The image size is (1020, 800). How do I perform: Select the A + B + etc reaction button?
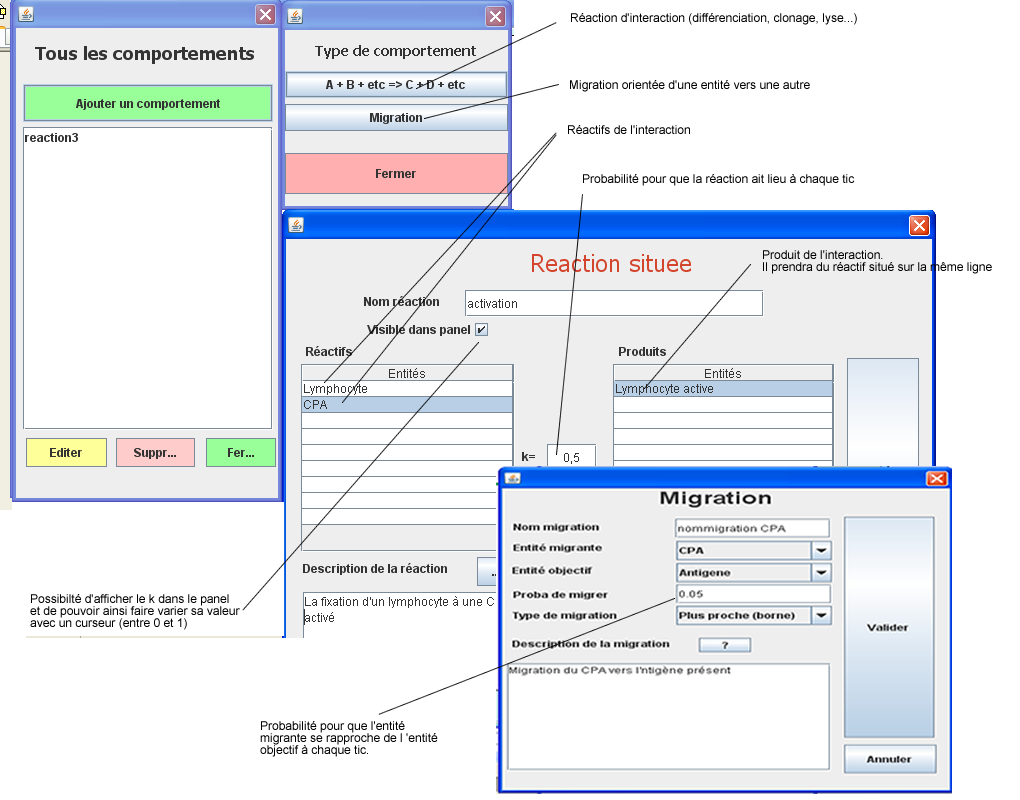(x=396, y=85)
